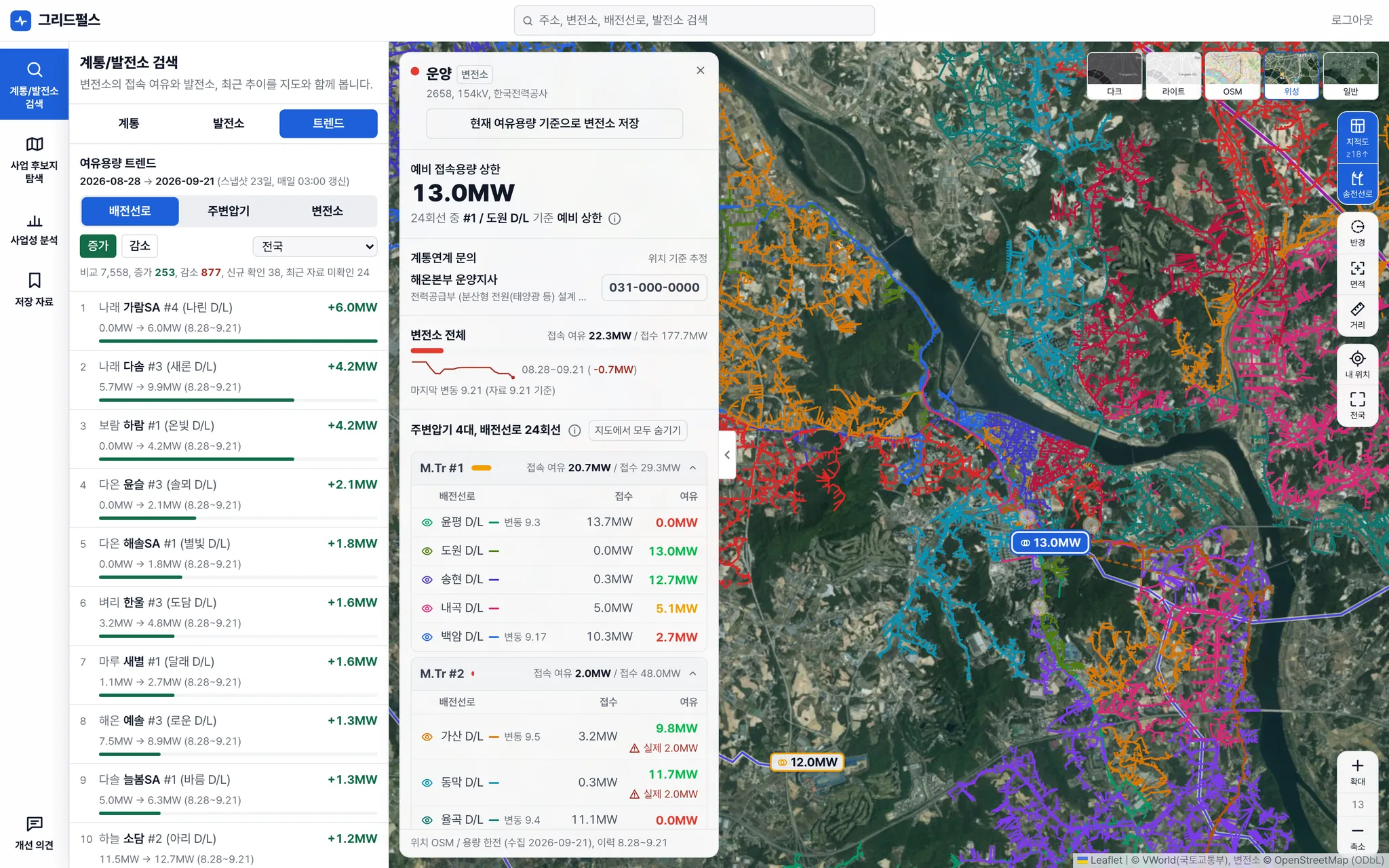Collapse the M.Tr #1 section
Screen dimensions: 1389x868
click(x=692, y=468)
